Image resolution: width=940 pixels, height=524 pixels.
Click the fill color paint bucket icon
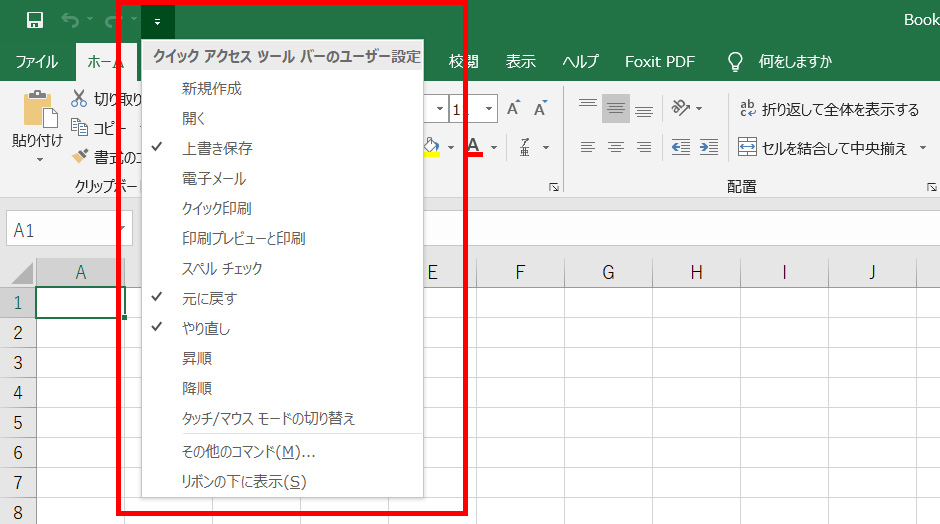(x=432, y=146)
